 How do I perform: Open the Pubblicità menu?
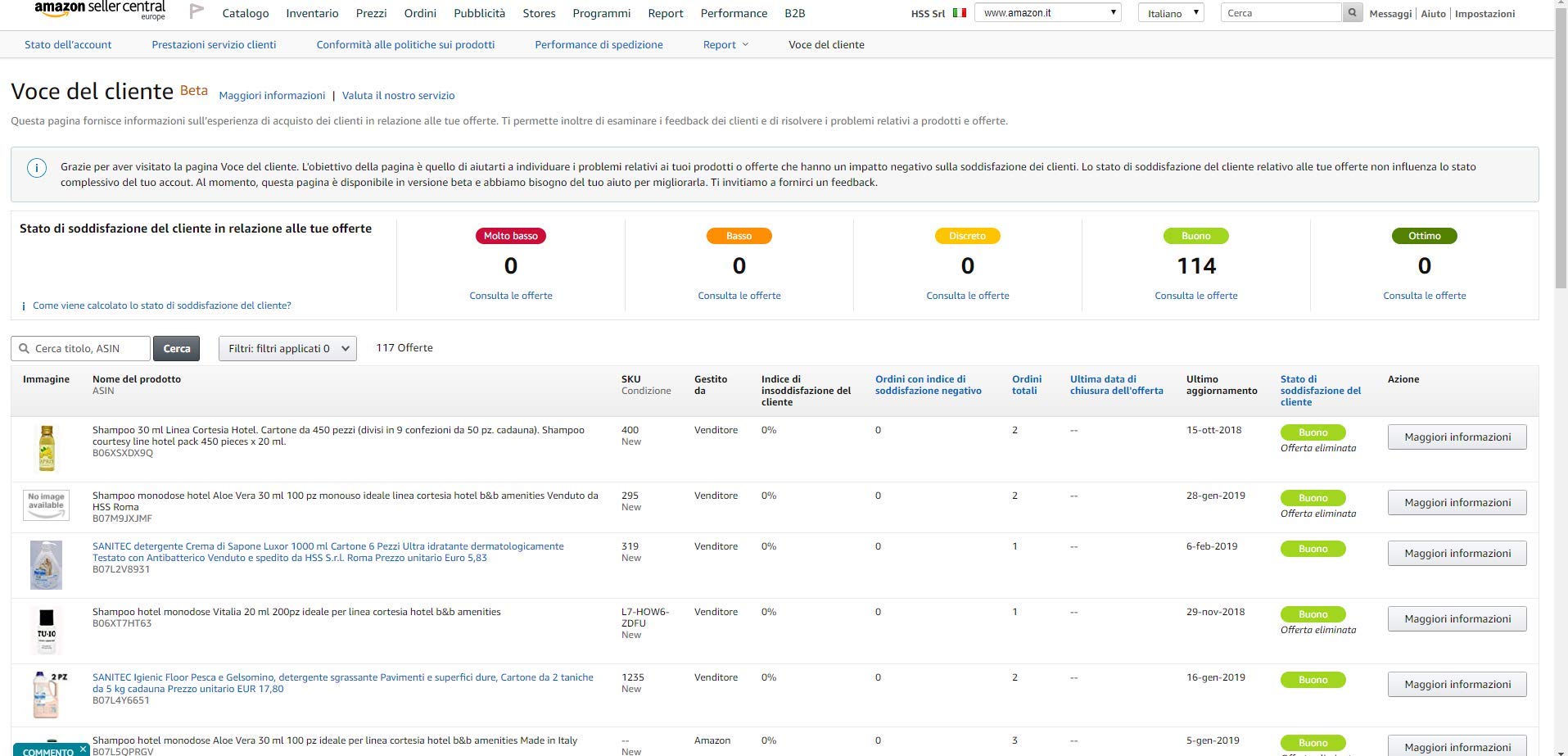tap(479, 13)
